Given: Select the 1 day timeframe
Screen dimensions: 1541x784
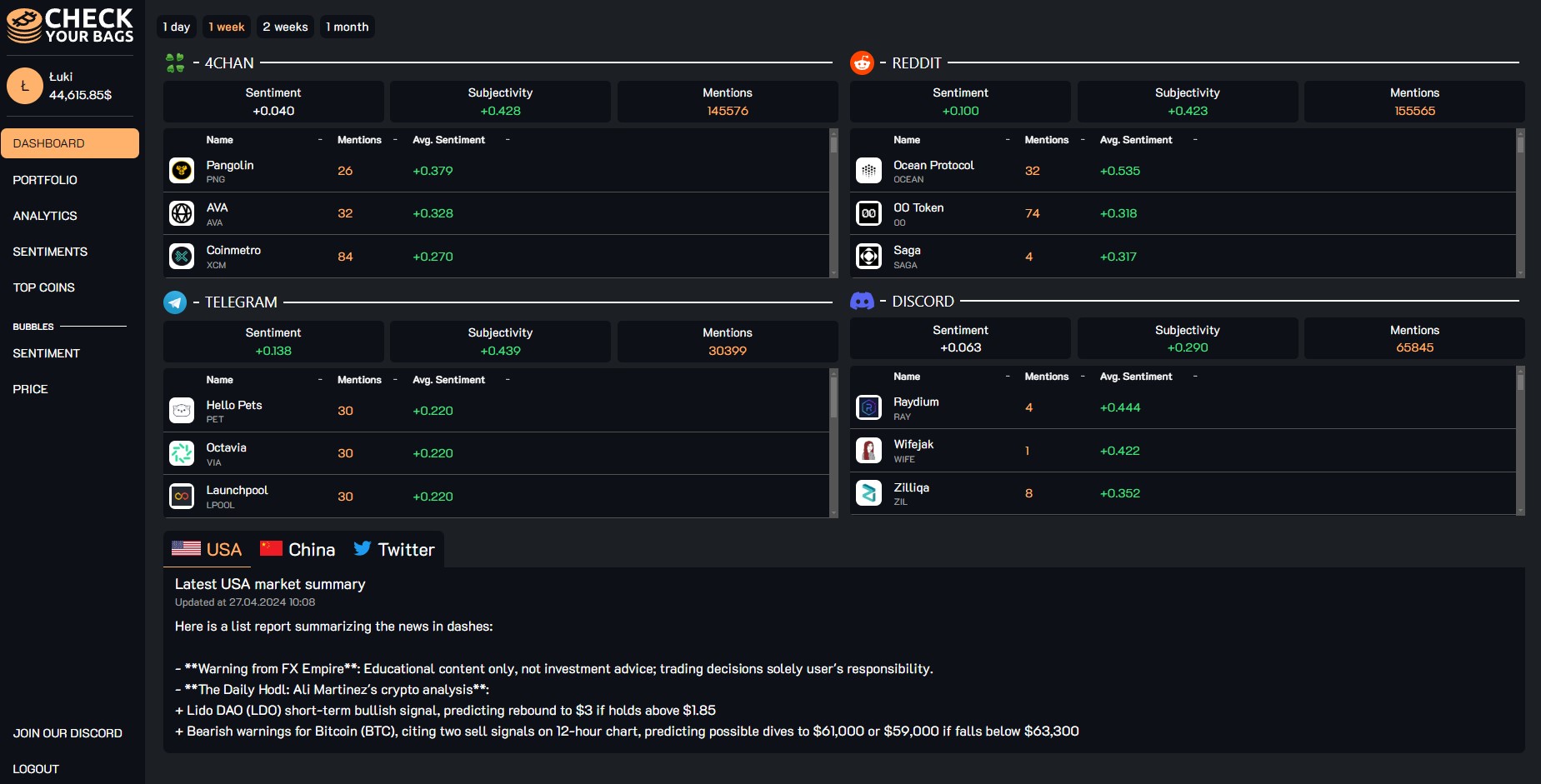Looking at the screenshot, I should [x=177, y=27].
